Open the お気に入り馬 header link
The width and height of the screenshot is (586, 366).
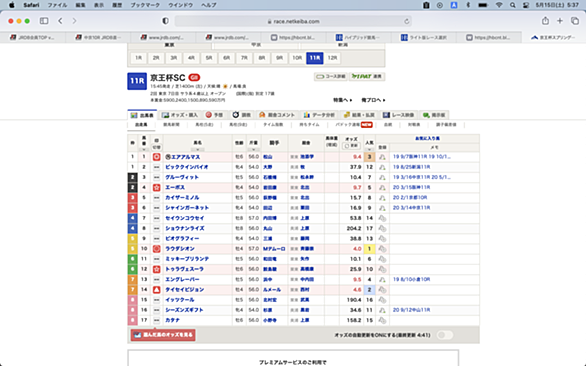[427, 139]
